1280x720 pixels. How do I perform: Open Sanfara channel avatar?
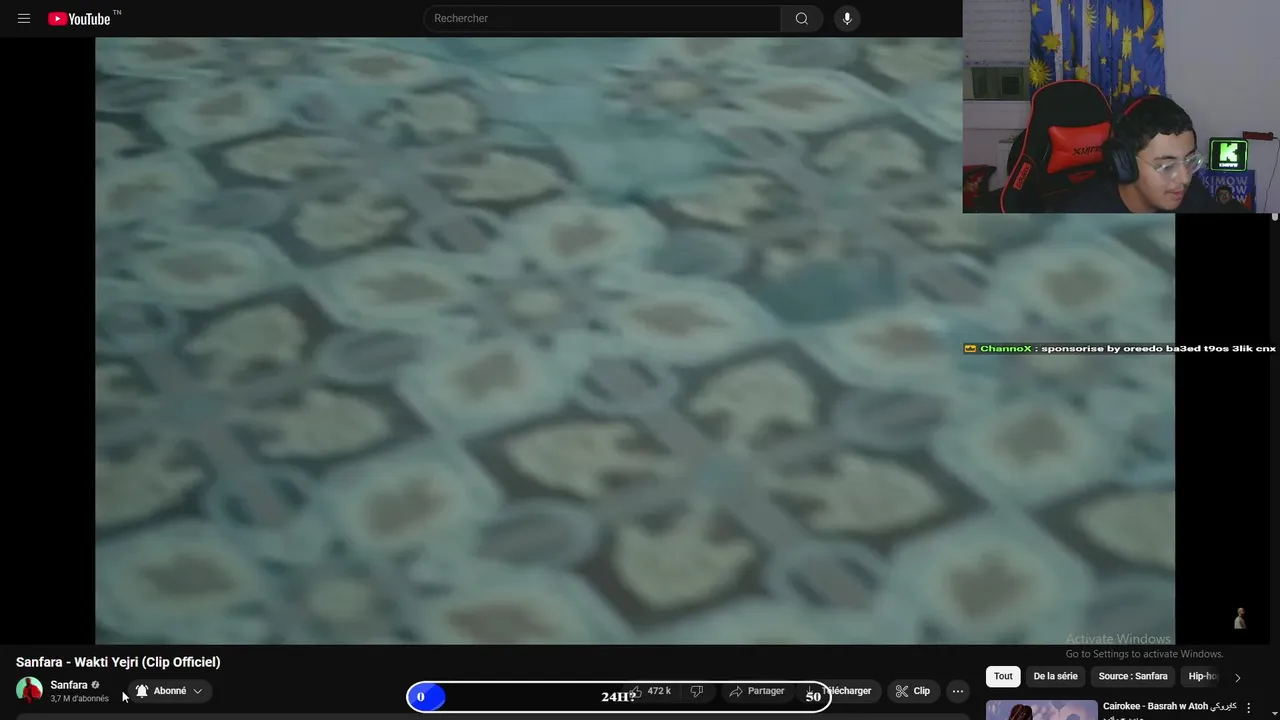point(29,690)
